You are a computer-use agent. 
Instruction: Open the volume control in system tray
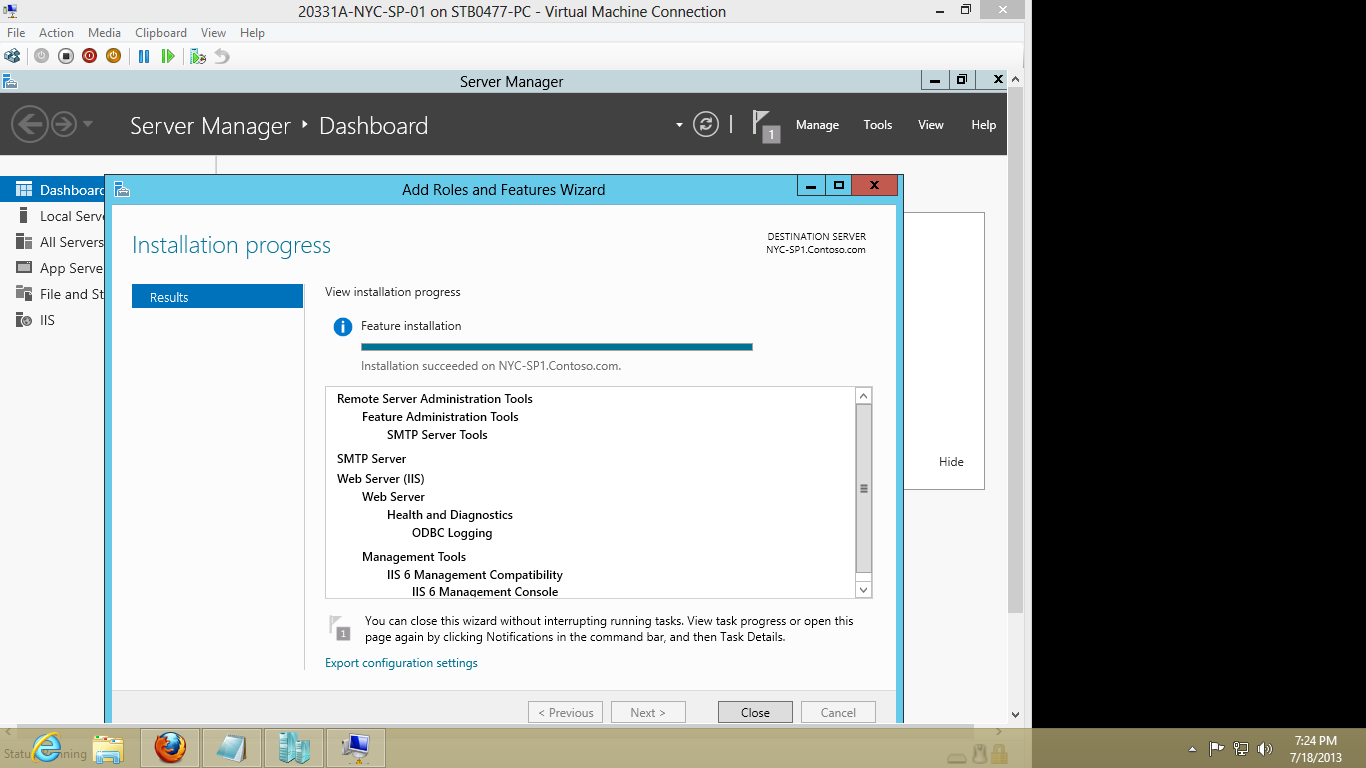pos(1265,748)
